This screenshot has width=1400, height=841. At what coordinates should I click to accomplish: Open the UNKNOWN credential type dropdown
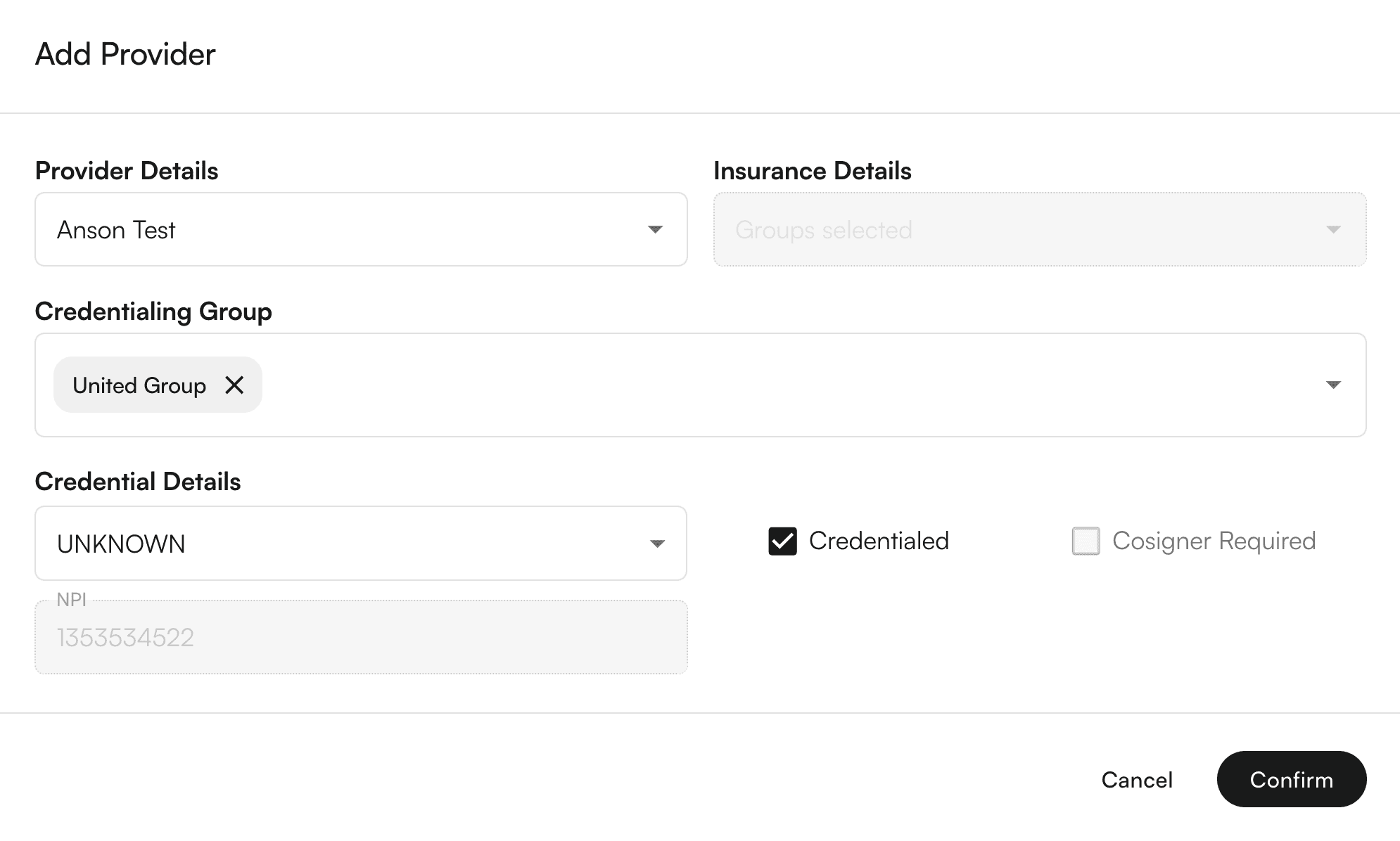(x=361, y=543)
